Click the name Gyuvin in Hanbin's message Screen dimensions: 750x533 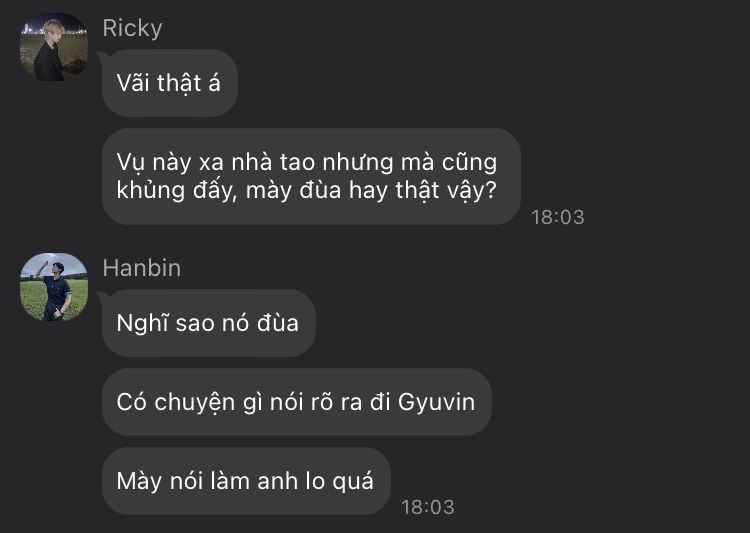tap(436, 402)
